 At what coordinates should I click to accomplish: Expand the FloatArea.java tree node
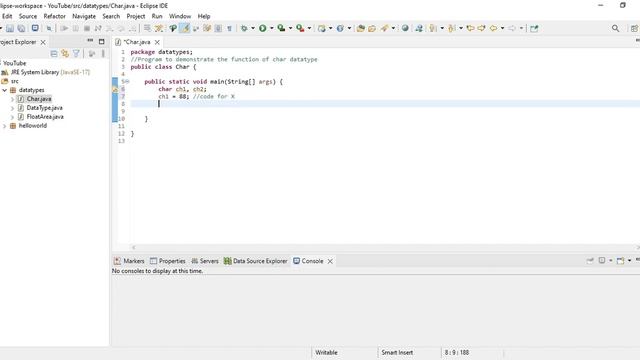12,117
